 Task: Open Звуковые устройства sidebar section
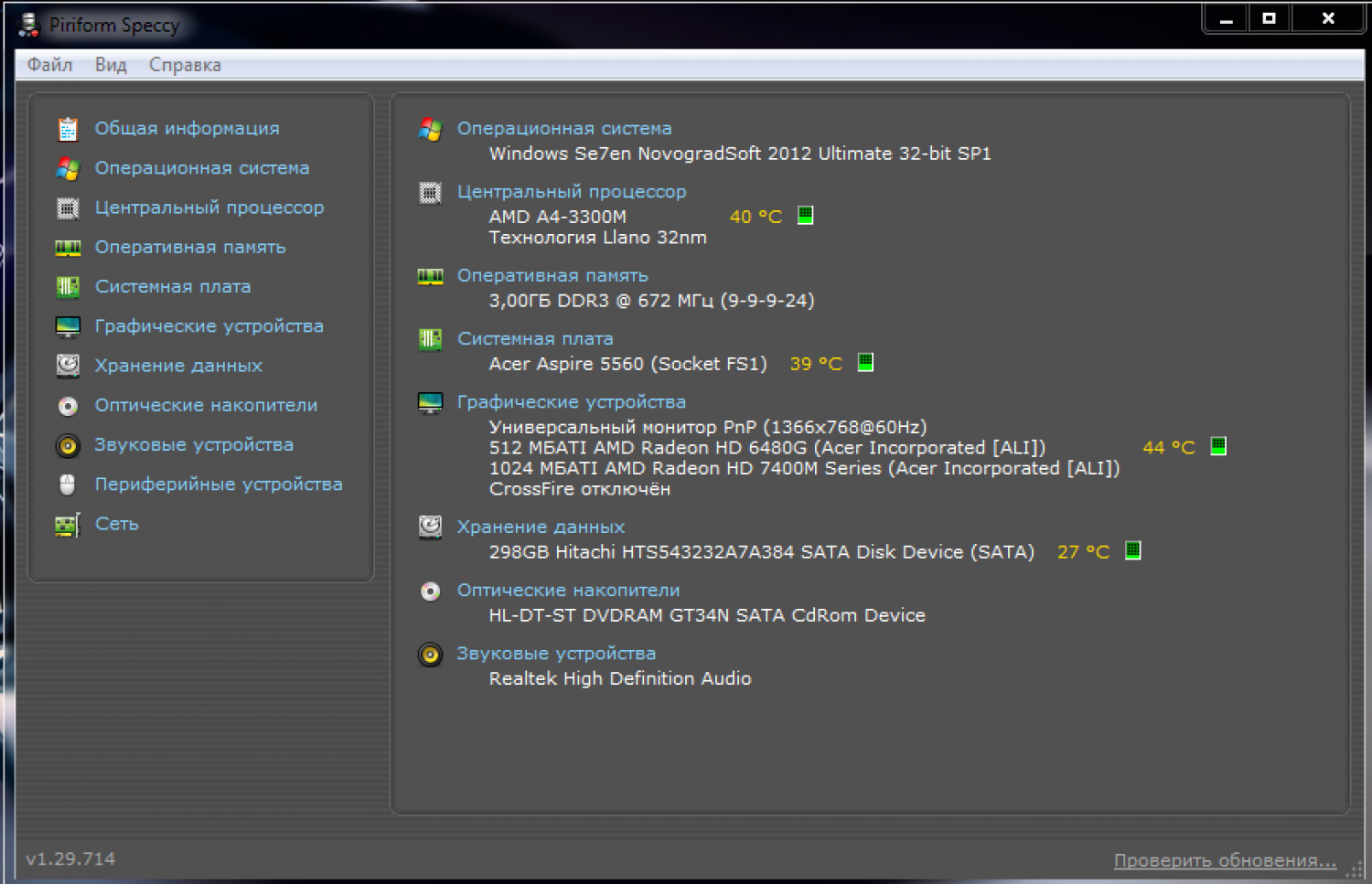pyautogui.click(x=194, y=445)
